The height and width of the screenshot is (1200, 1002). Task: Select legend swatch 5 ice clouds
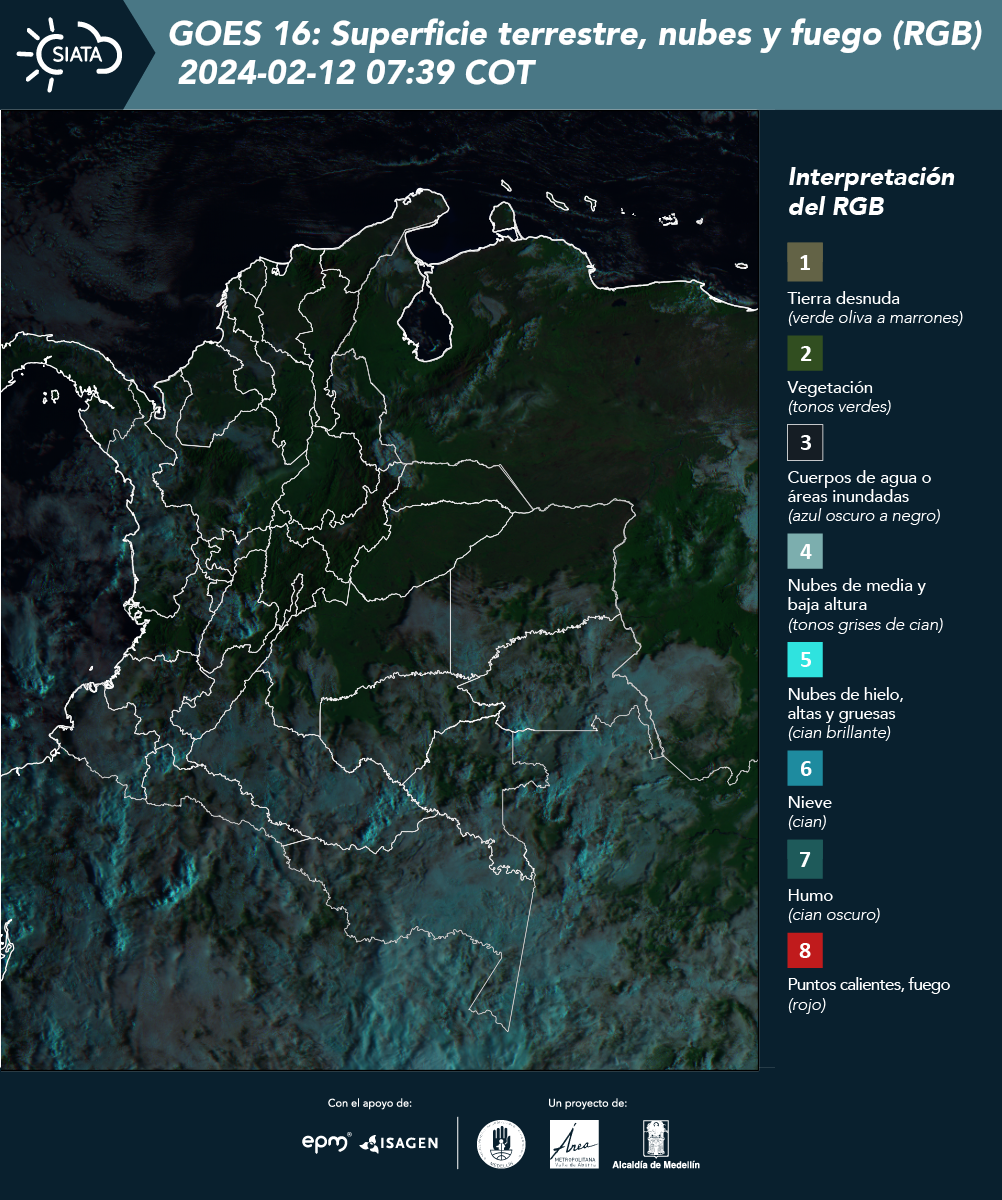pos(805,660)
